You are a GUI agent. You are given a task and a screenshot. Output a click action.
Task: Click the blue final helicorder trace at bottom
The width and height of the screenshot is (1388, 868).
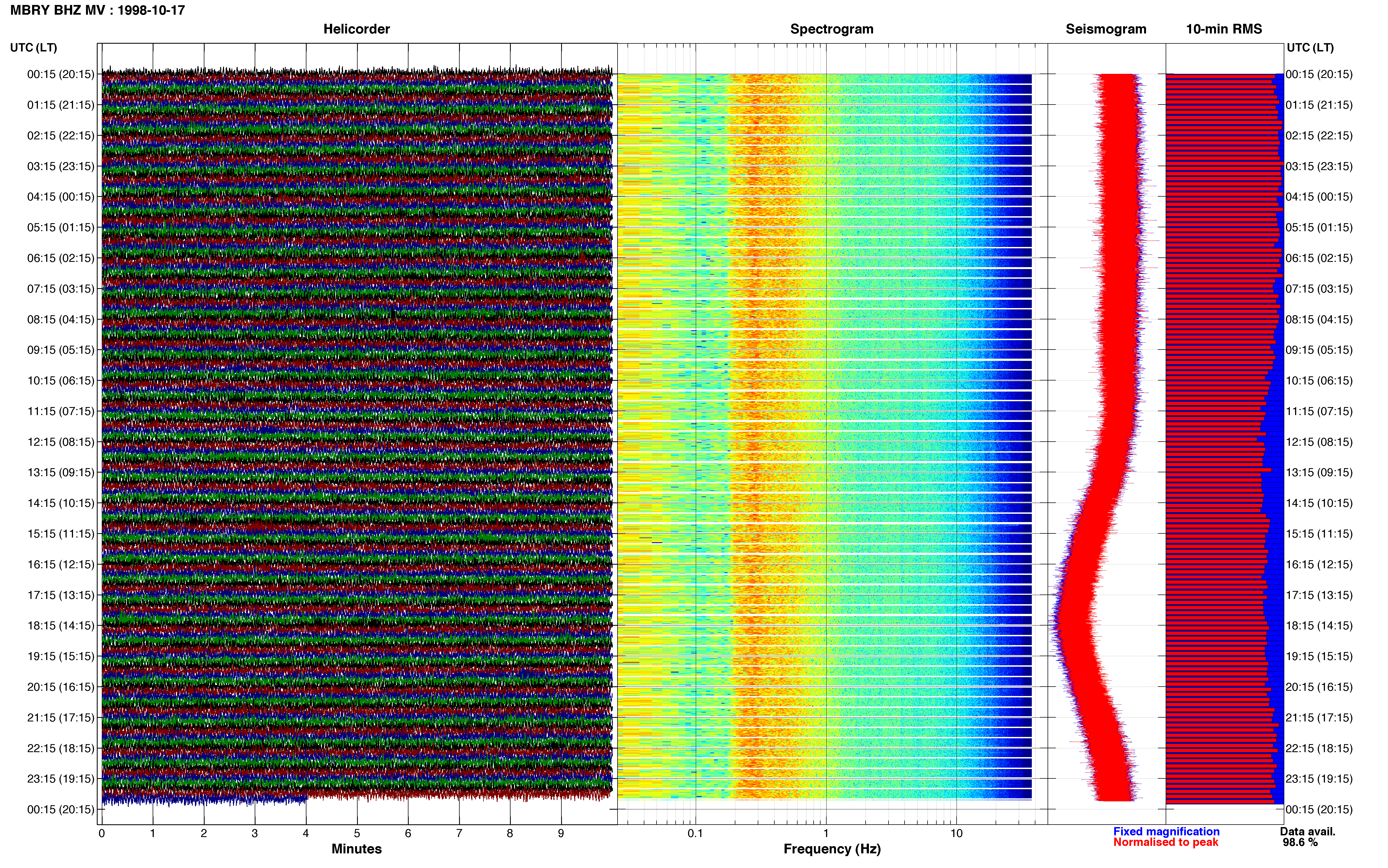[x=204, y=799]
